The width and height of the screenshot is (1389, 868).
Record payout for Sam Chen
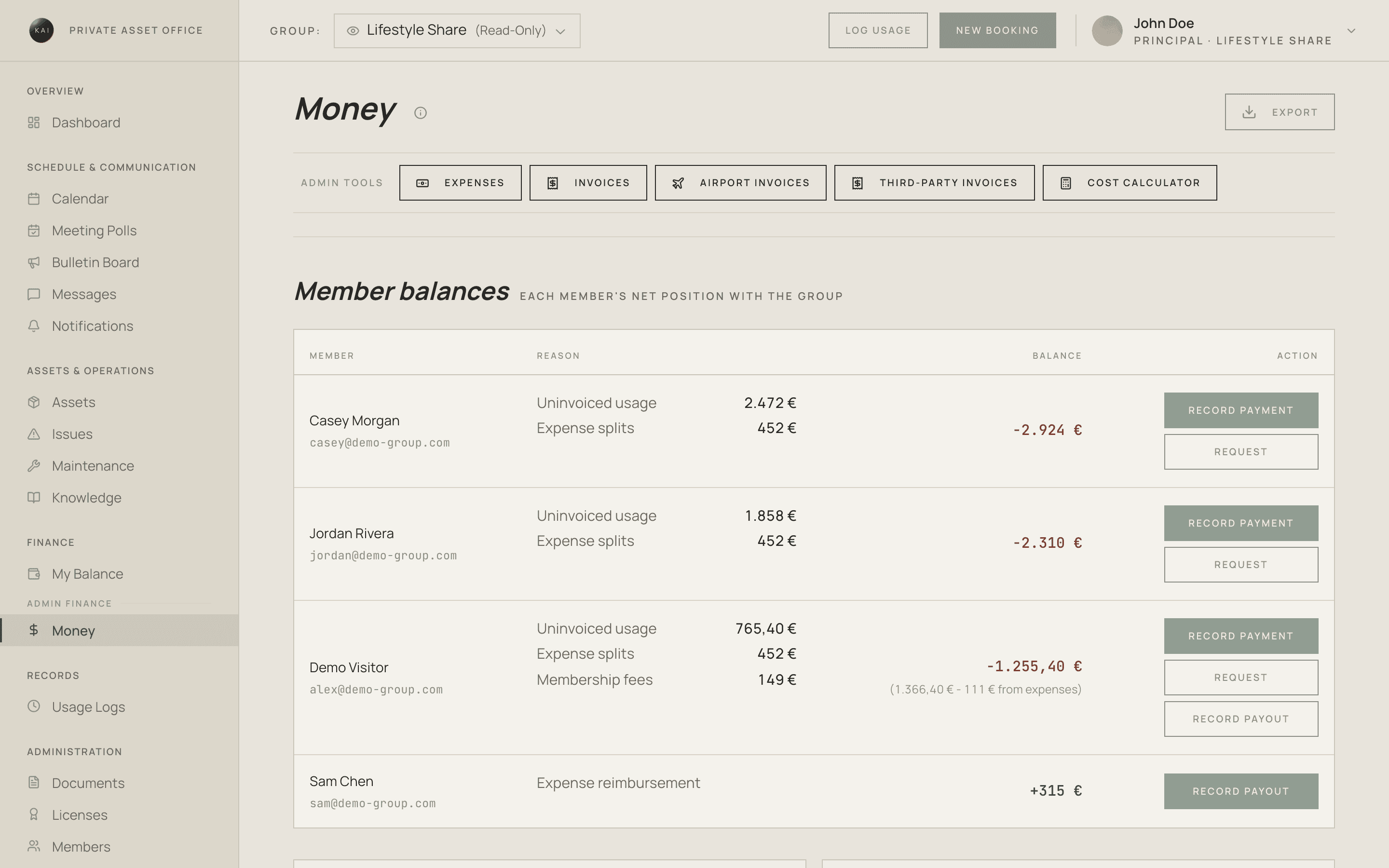(1241, 791)
